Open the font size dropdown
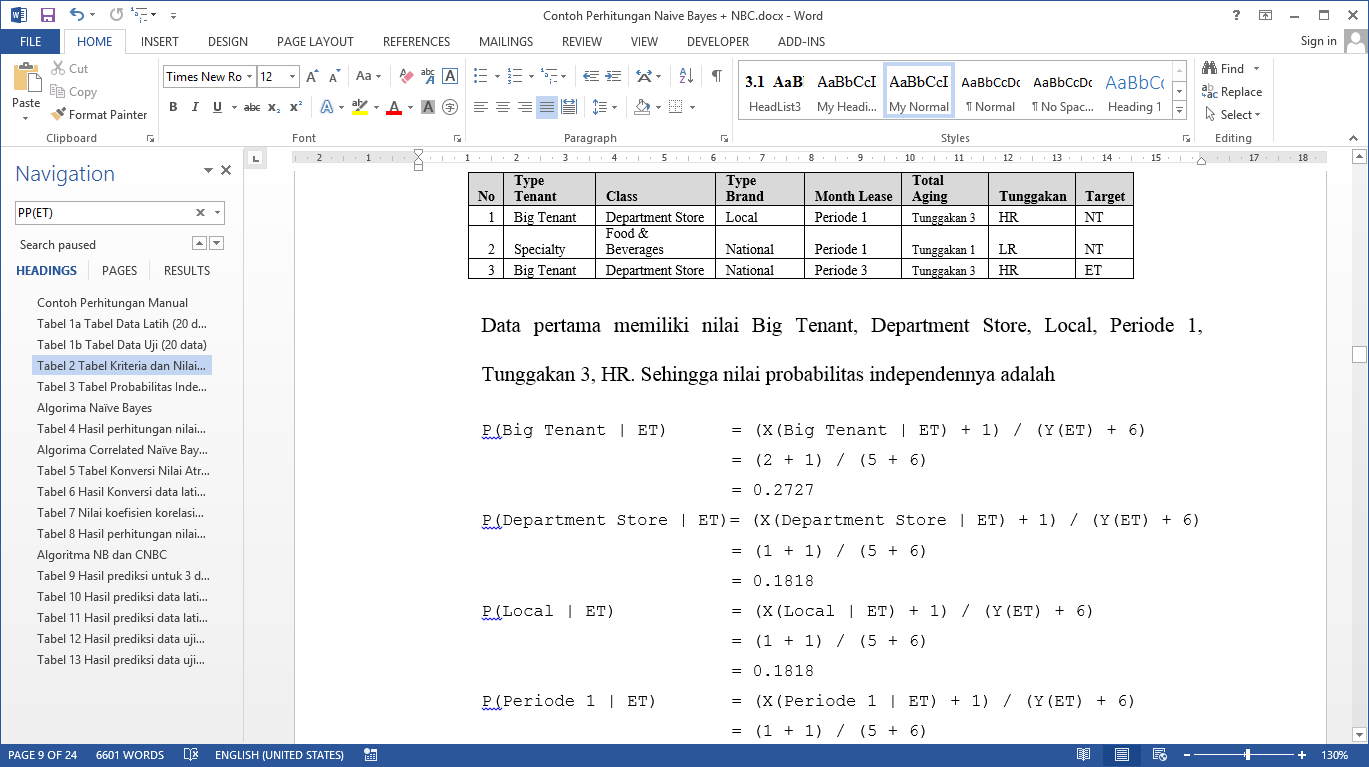Screen dimensions: 1369x767 292,77
